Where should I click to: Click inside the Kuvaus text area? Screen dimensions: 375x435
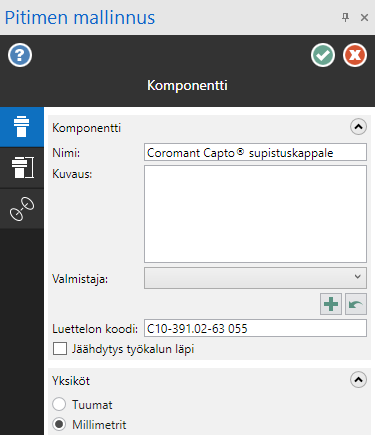pos(255,214)
